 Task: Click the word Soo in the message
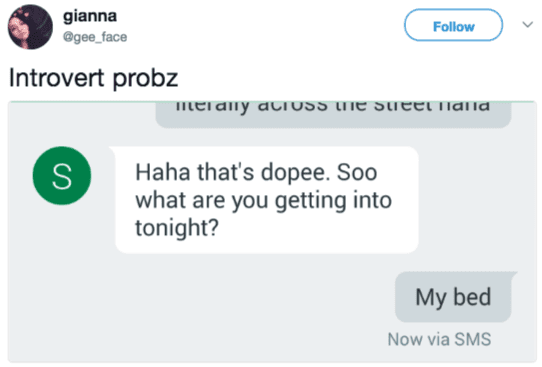357,172
